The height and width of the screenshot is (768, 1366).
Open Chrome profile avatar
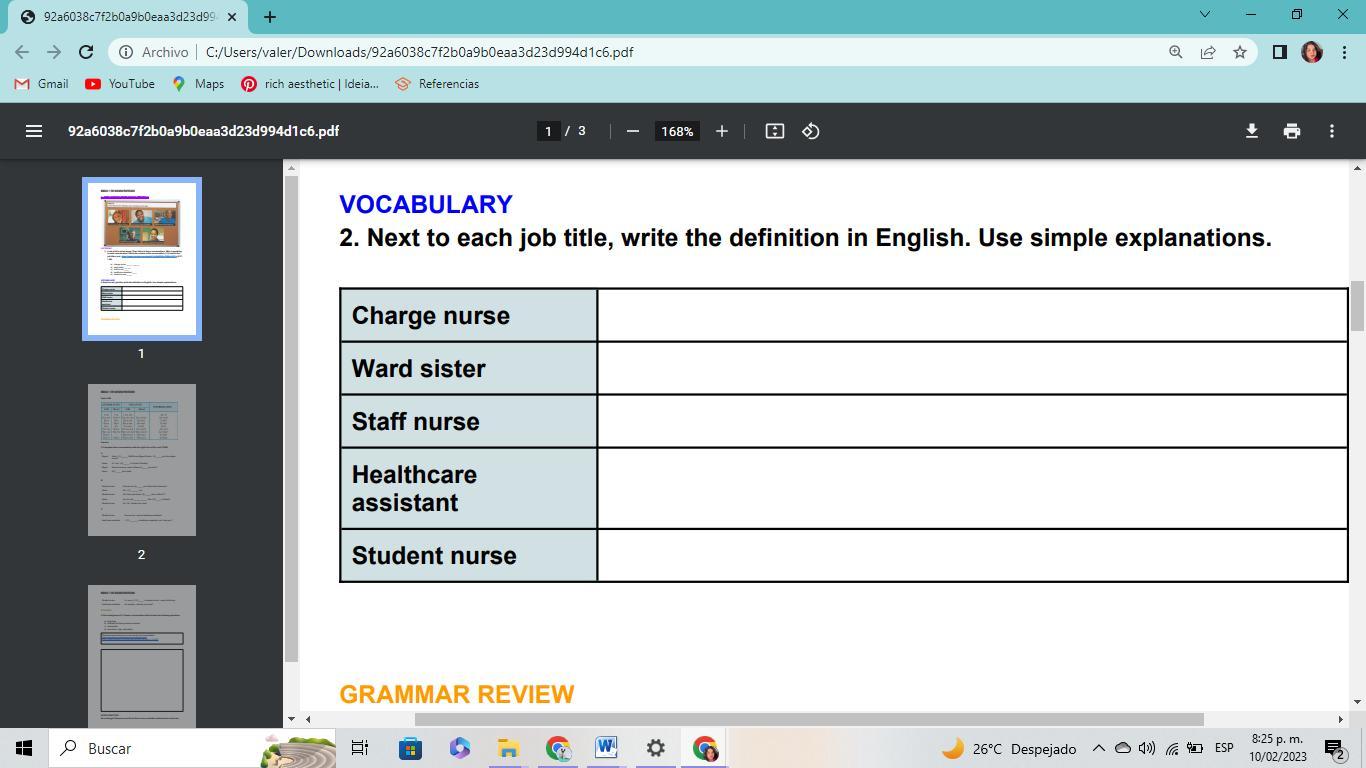[1312, 52]
